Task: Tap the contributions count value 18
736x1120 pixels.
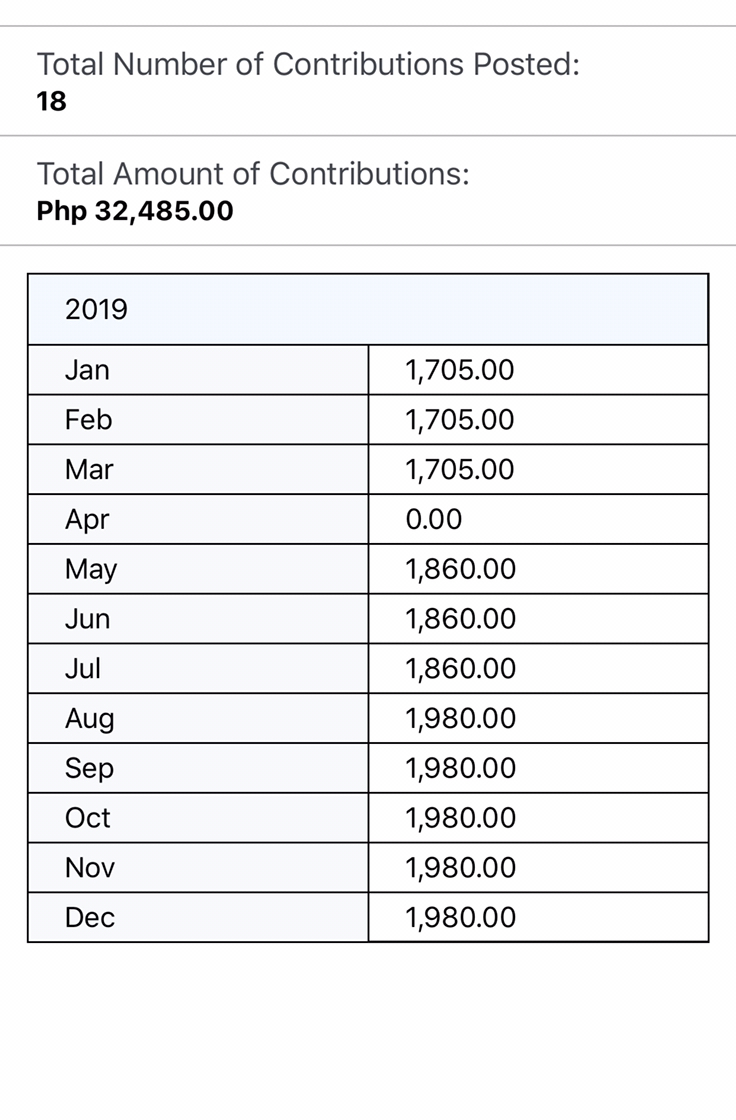Action: (51, 101)
